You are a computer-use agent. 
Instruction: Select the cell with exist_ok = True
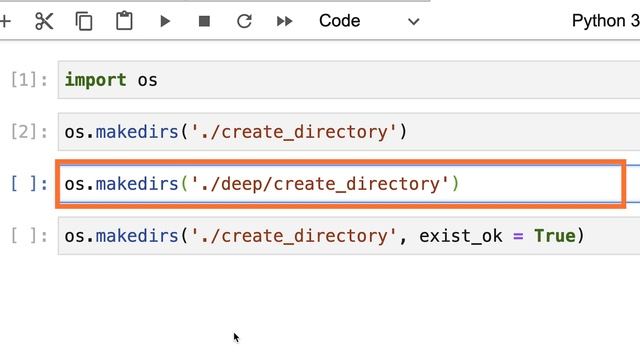coord(349,236)
